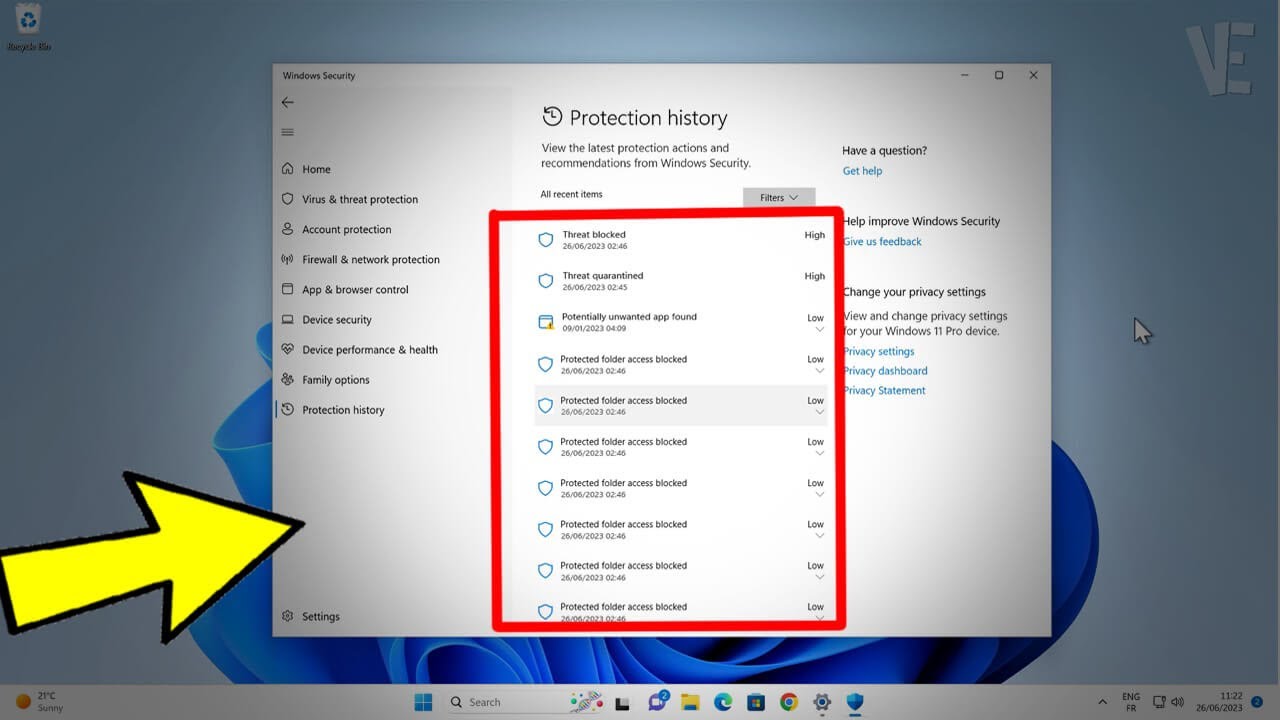Viewport: 1280px width, 720px height.
Task: Open Privacy settings link
Action: (878, 351)
